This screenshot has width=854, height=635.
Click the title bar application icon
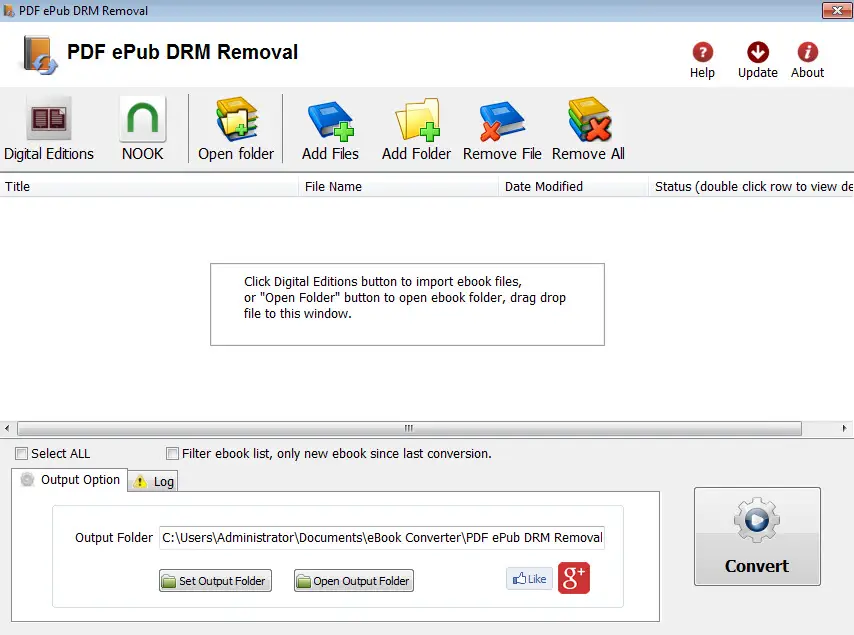9,10
